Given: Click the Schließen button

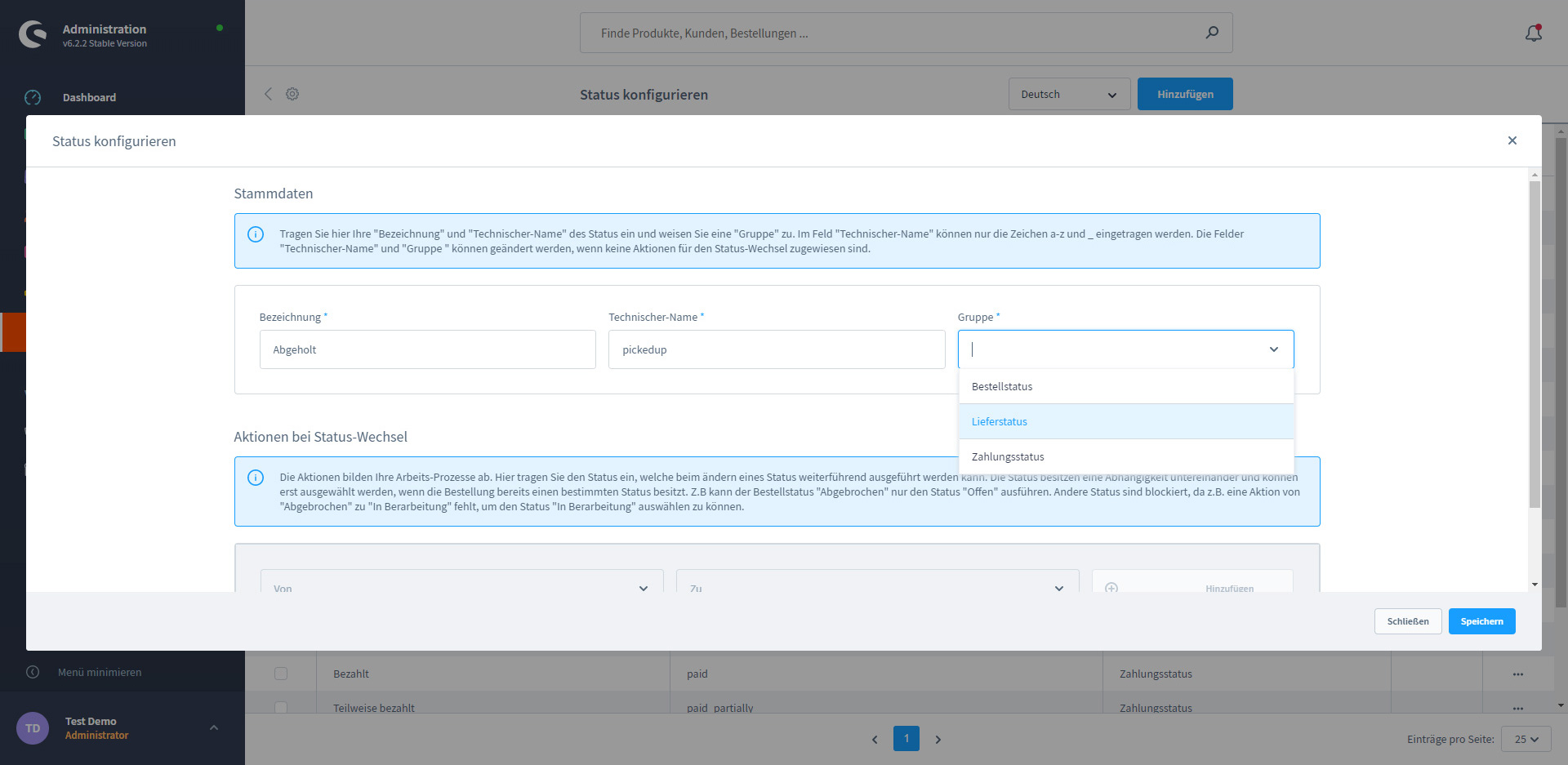Looking at the screenshot, I should 1407,621.
